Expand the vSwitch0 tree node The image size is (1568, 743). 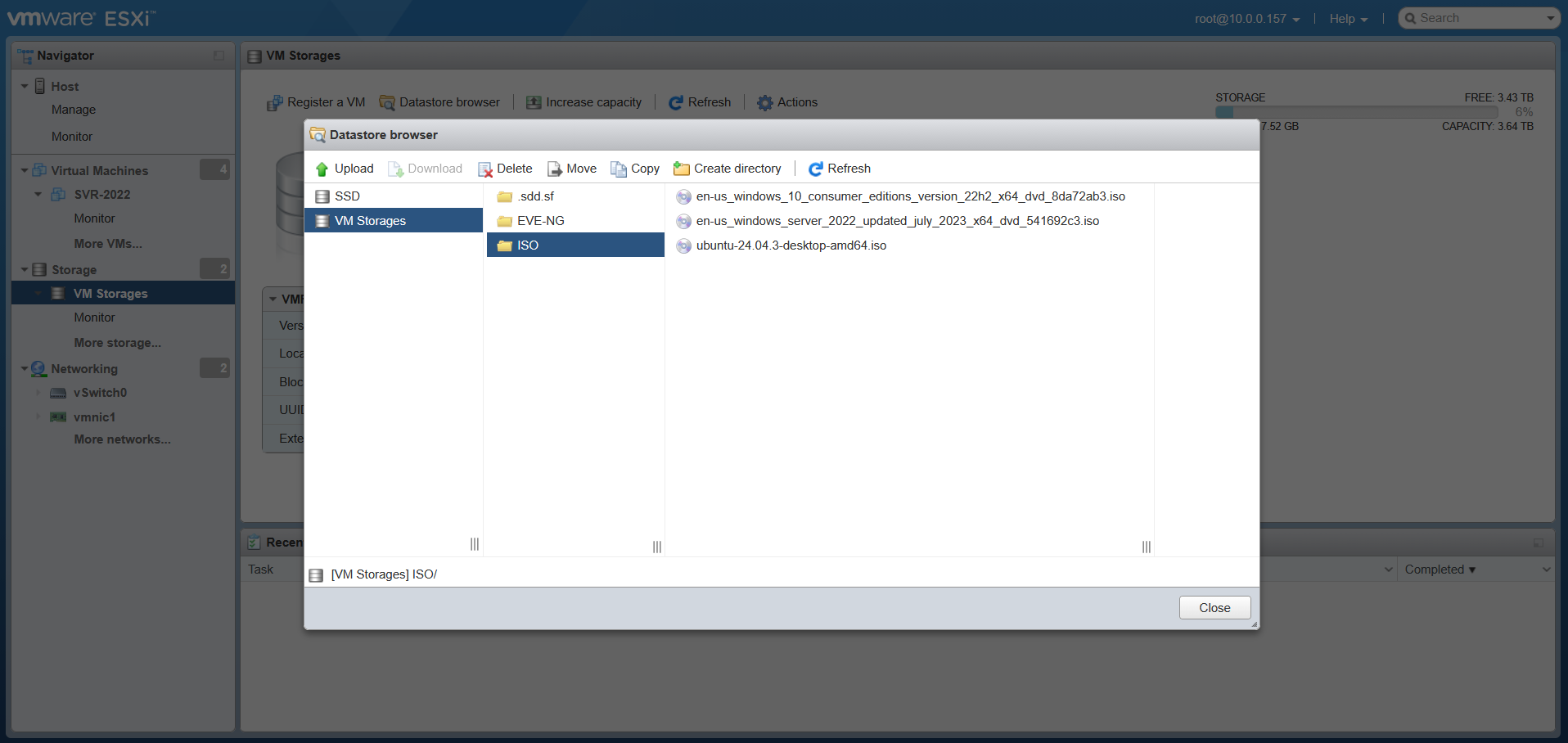[x=38, y=393]
